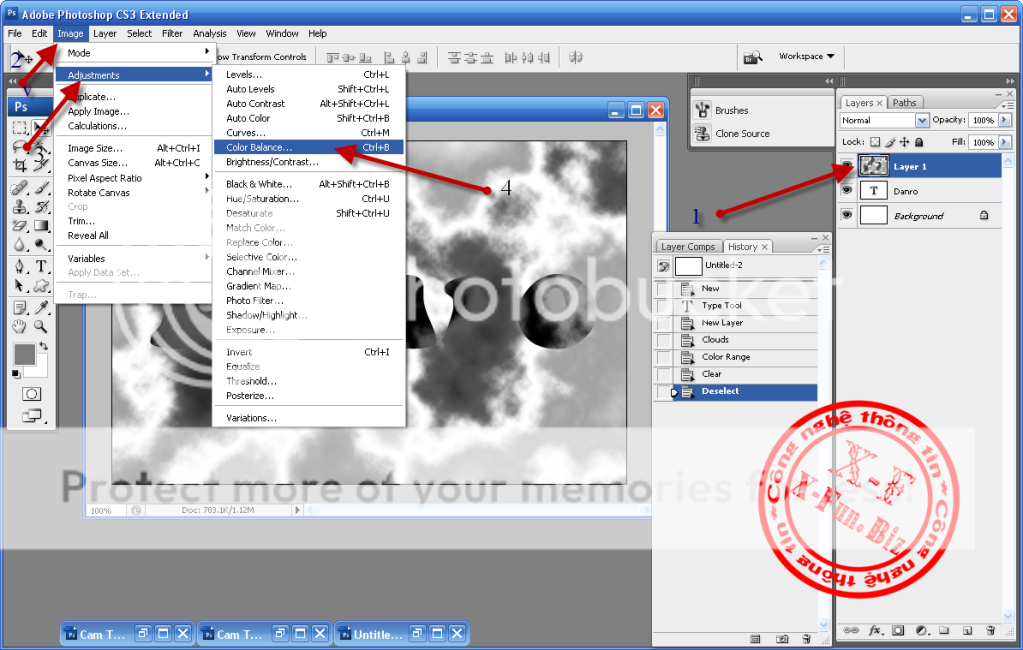This screenshot has height=650, width=1023.
Task: Select the Eraser tool
Action: [x=20, y=226]
